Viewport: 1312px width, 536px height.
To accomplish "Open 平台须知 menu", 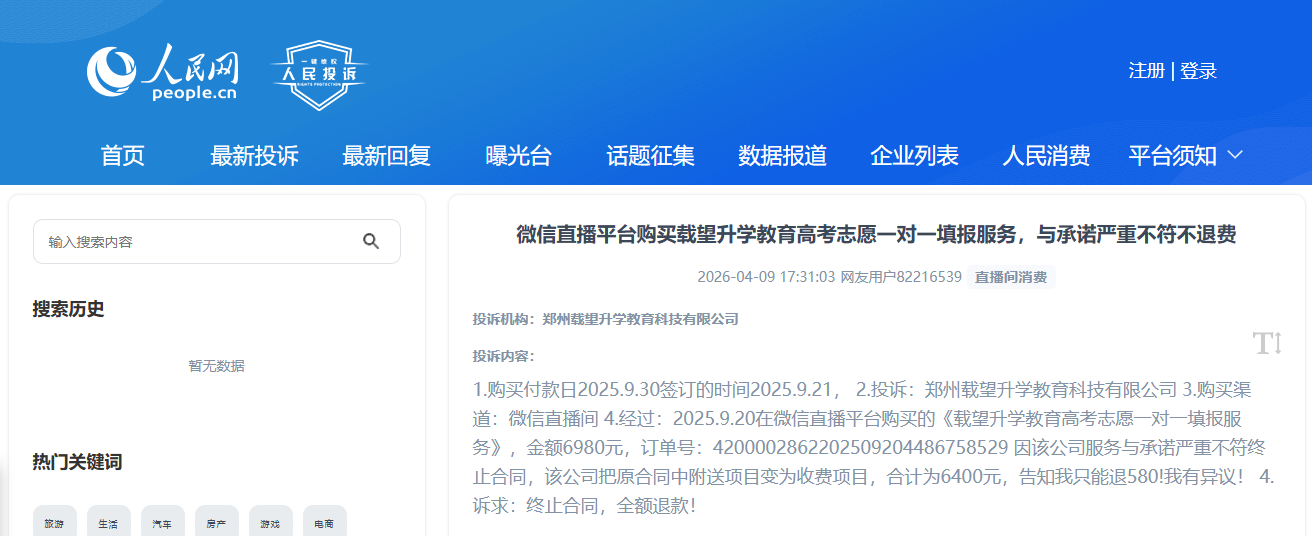I will (1172, 155).
